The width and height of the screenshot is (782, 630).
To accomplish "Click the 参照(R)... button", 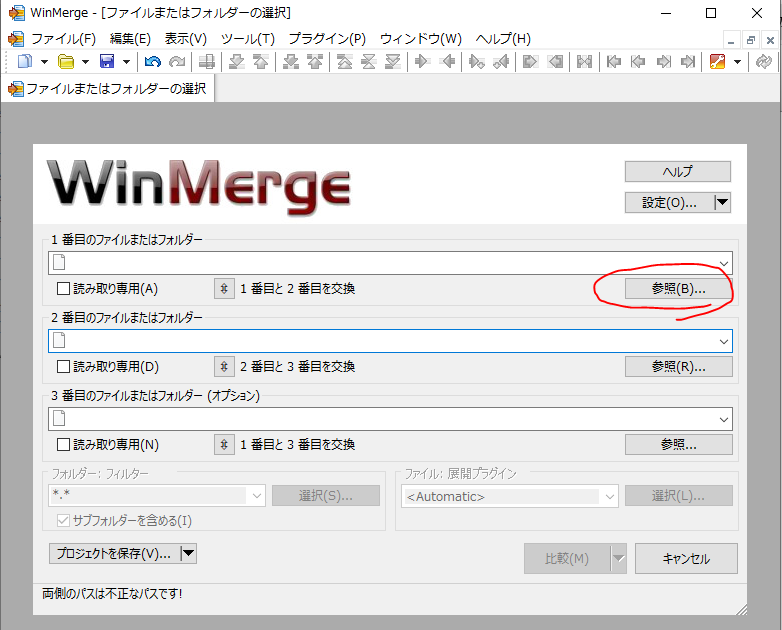I will 678,367.
